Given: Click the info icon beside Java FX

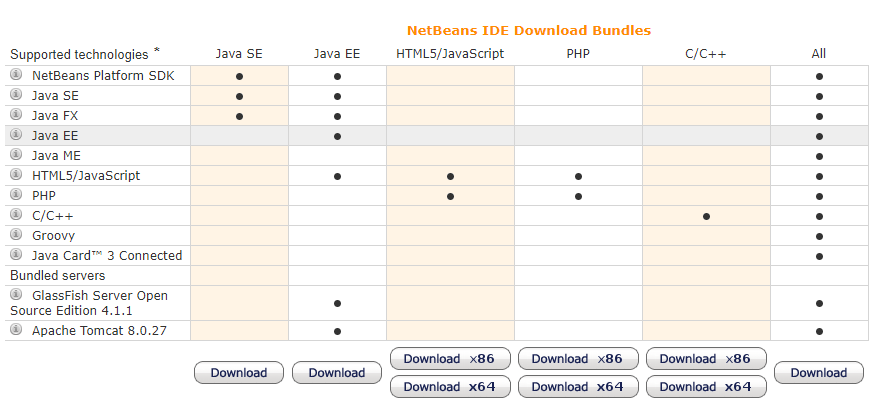Looking at the screenshot, I should point(16,114).
